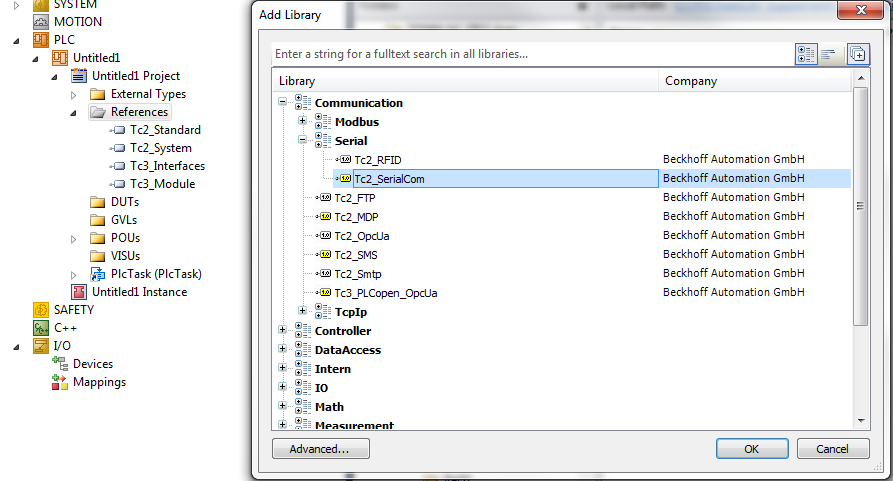Click the library list vertical scrollbar thumb
The width and height of the screenshot is (893, 481).
pos(861,206)
